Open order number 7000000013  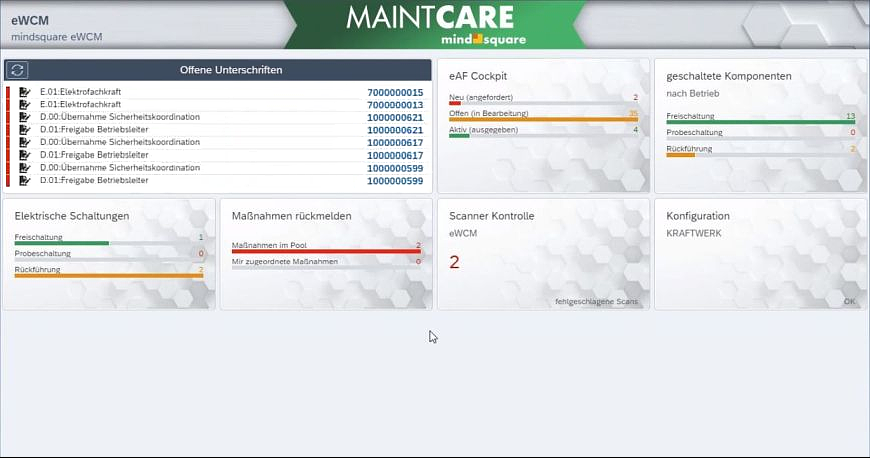(x=395, y=105)
